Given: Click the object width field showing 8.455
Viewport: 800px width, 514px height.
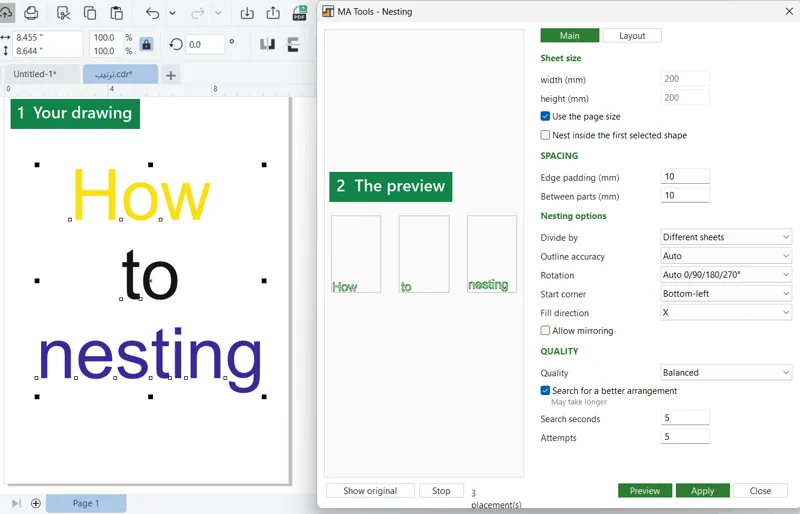Looking at the screenshot, I should tap(47, 37).
